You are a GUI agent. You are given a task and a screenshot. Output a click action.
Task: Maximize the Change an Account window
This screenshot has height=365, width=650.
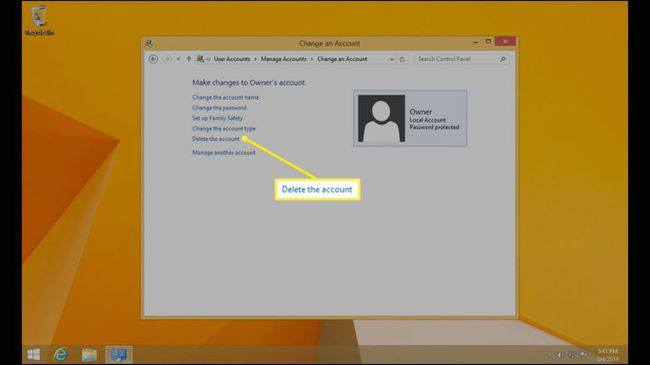(x=488, y=41)
